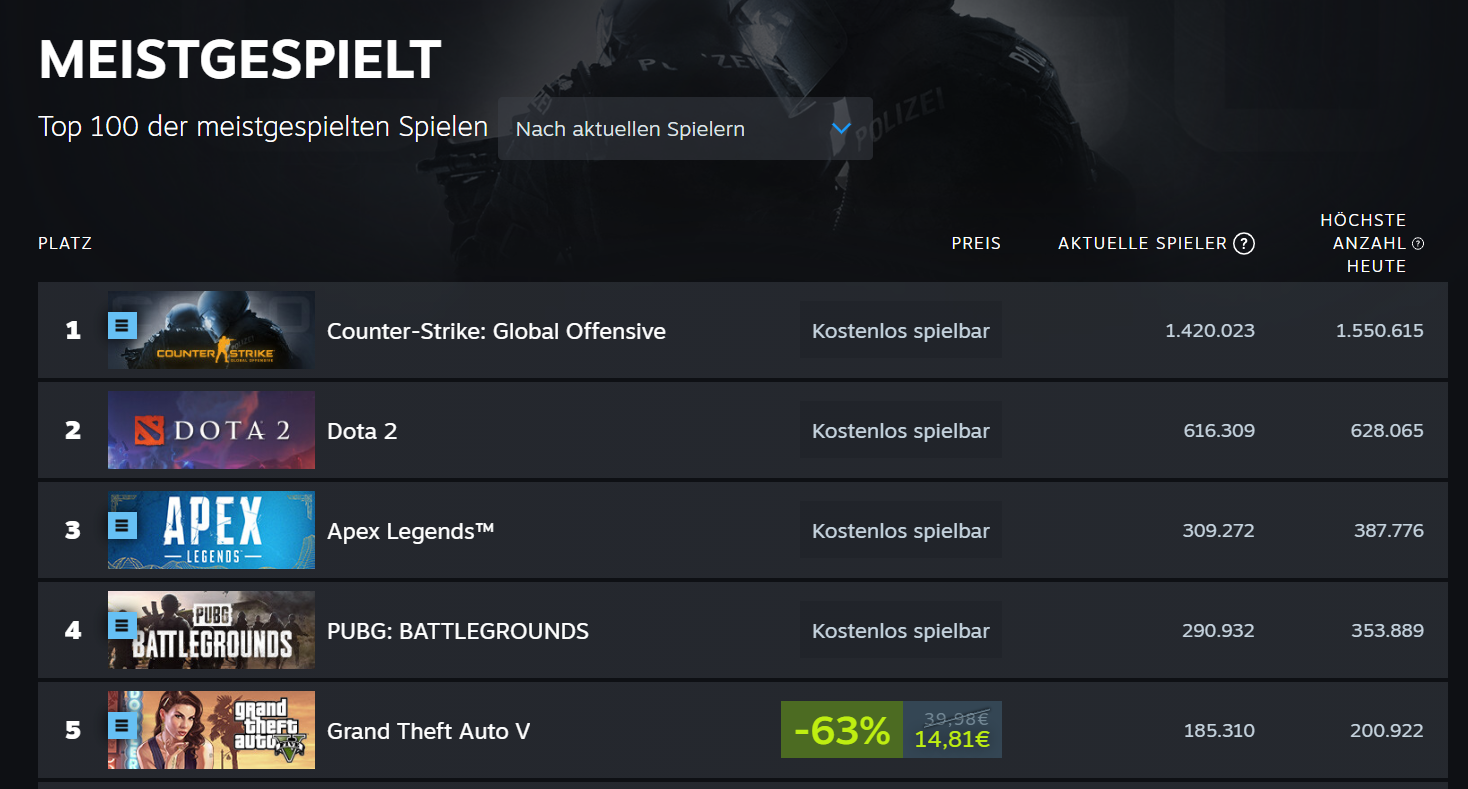Click list icon on Apex Legends thumbnail
Screen dimensions: 1468x789
click(x=121, y=525)
